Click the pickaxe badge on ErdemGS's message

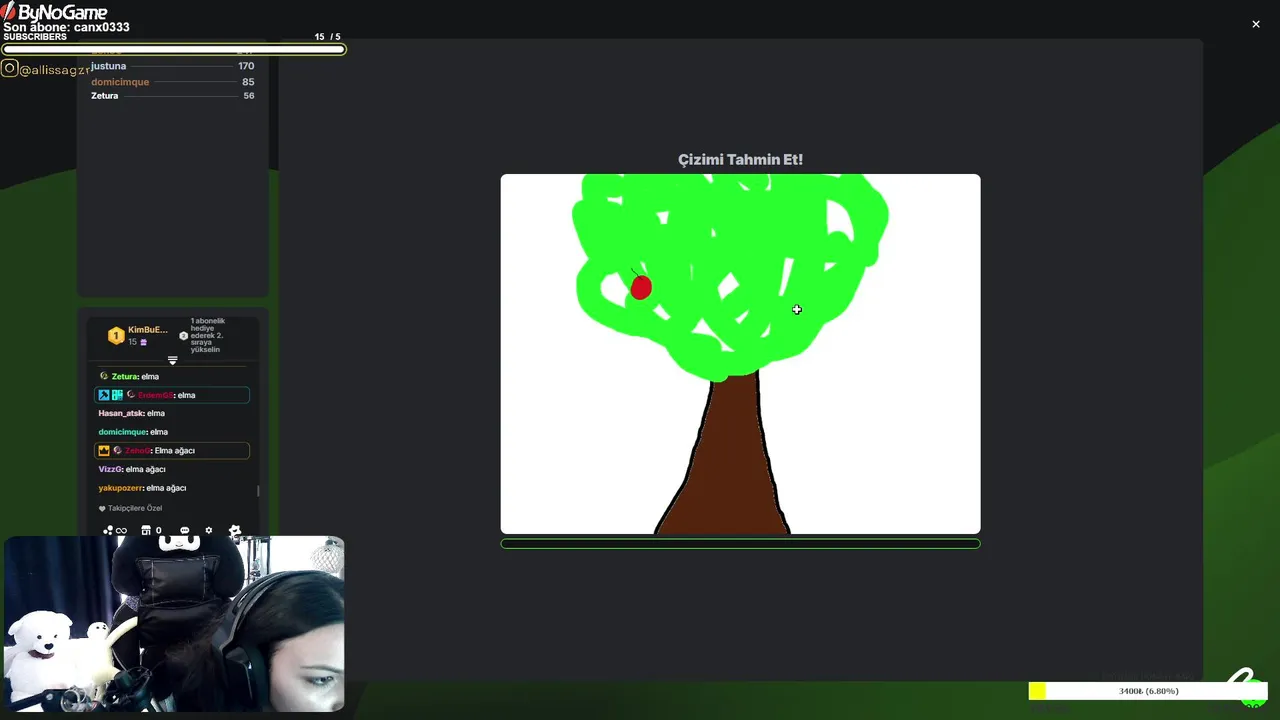pos(103,395)
